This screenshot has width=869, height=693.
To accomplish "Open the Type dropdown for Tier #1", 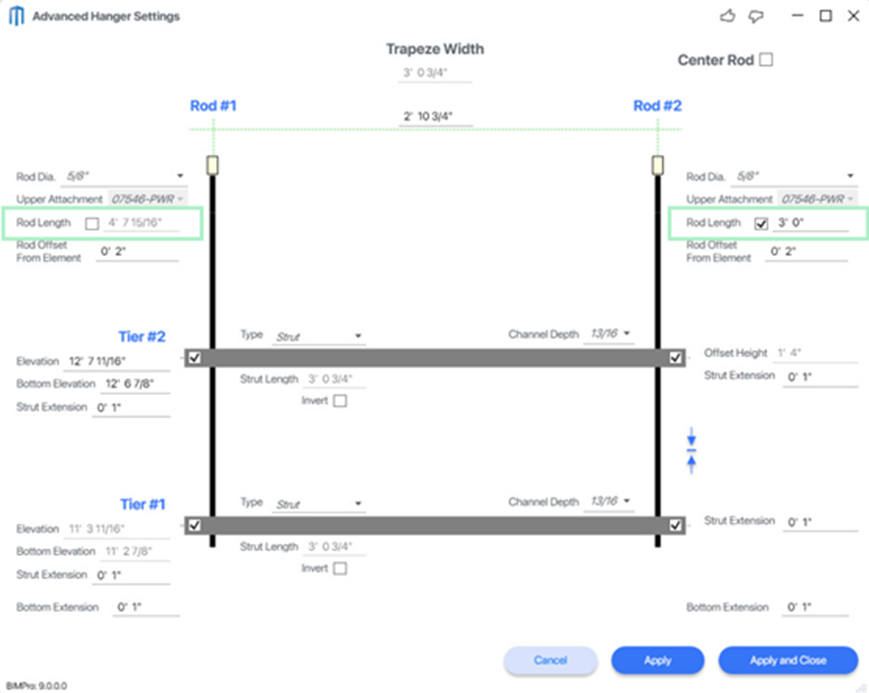I will point(357,502).
